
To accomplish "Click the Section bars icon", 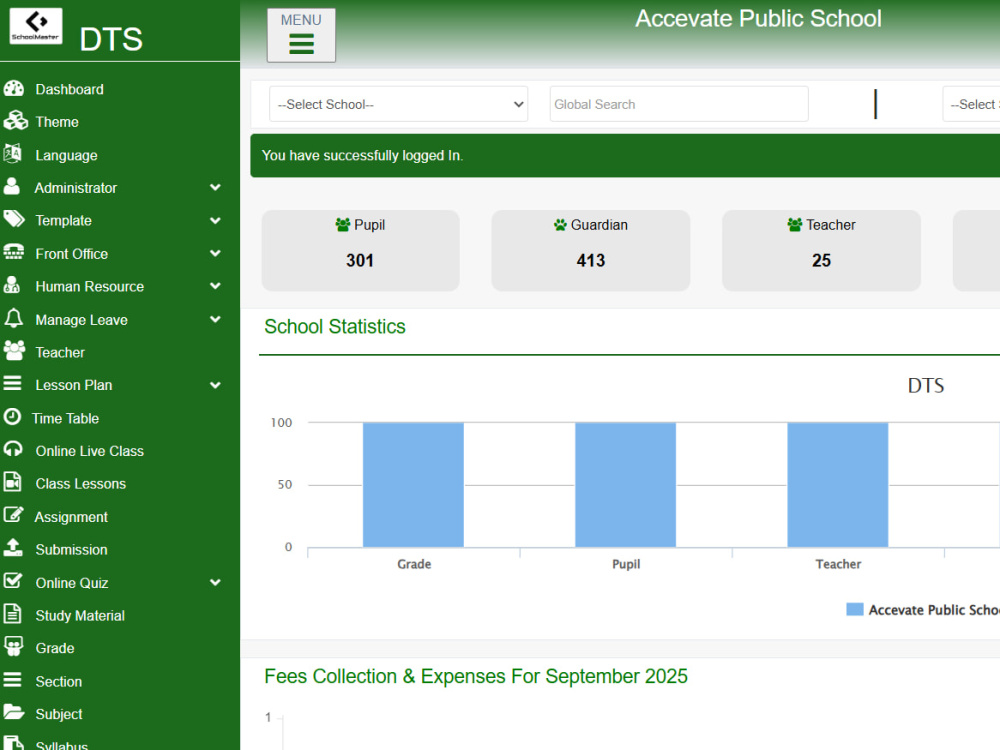I will 12,680.
